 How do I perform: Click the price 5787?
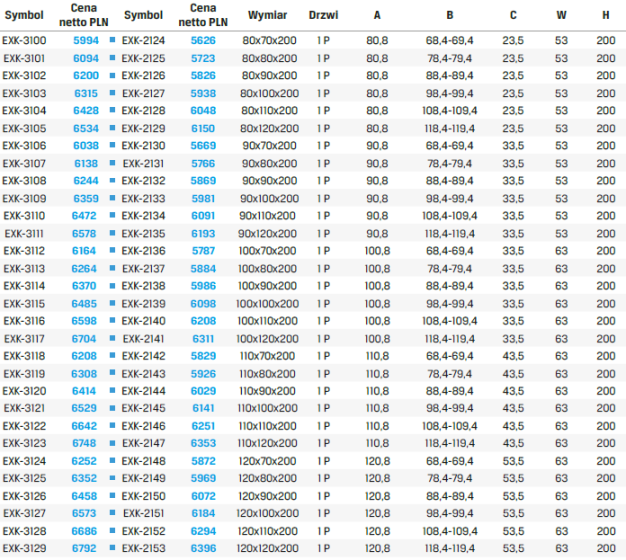[x=203, y=251]
